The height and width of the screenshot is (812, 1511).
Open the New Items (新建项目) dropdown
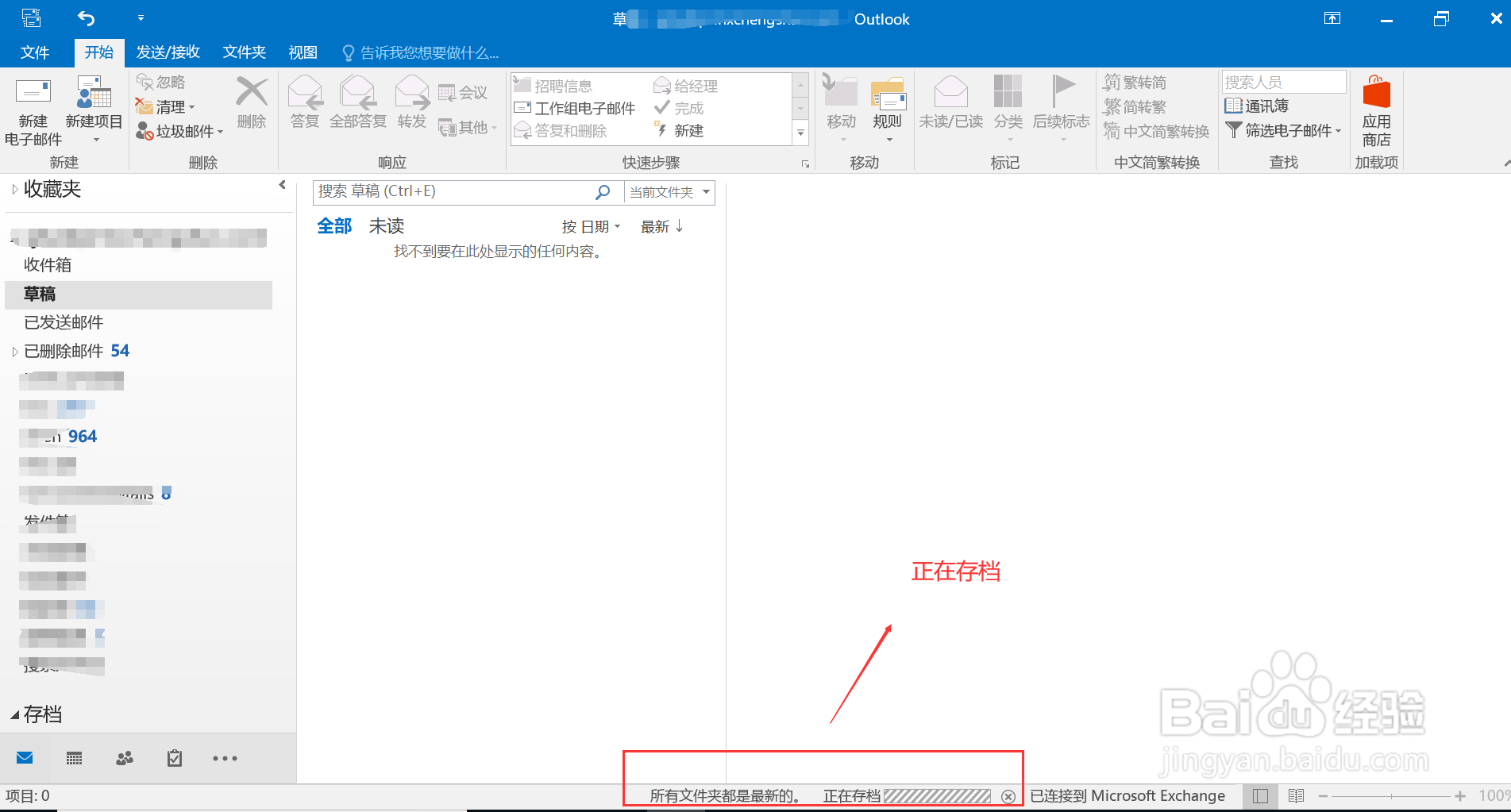click(x=94, y=111)
